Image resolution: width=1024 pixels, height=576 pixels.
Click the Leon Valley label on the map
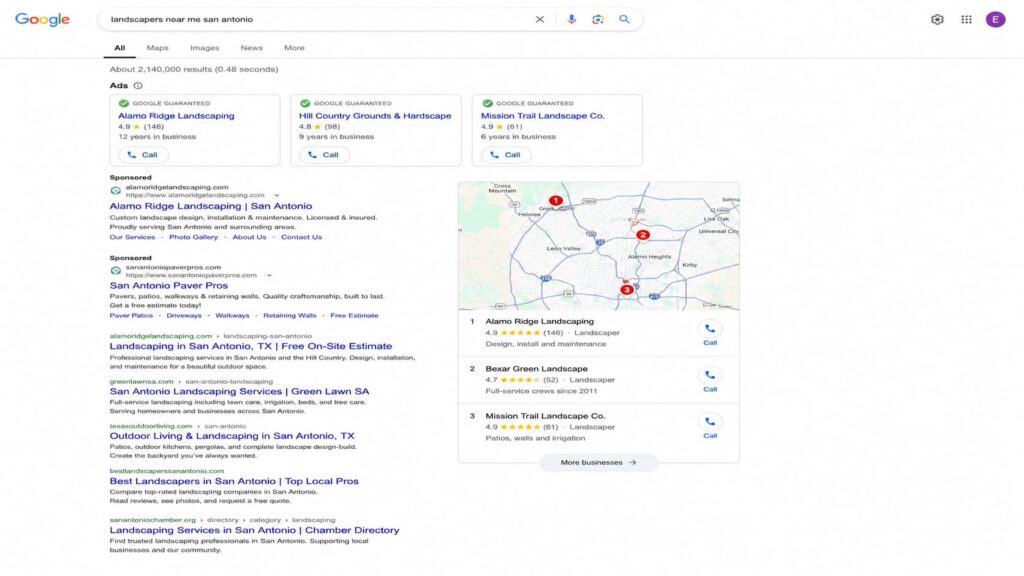click(x=564, y=249)
